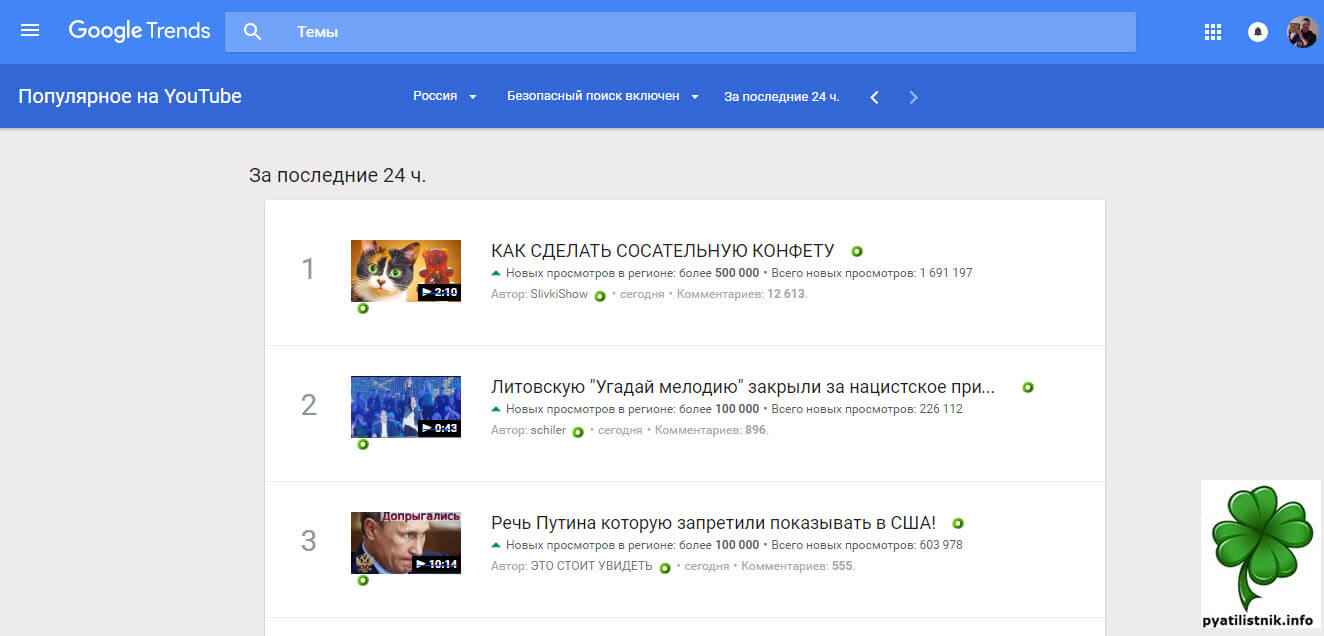Click total new views 603 978
The image size is (1324, 636).
click(941, 545)
